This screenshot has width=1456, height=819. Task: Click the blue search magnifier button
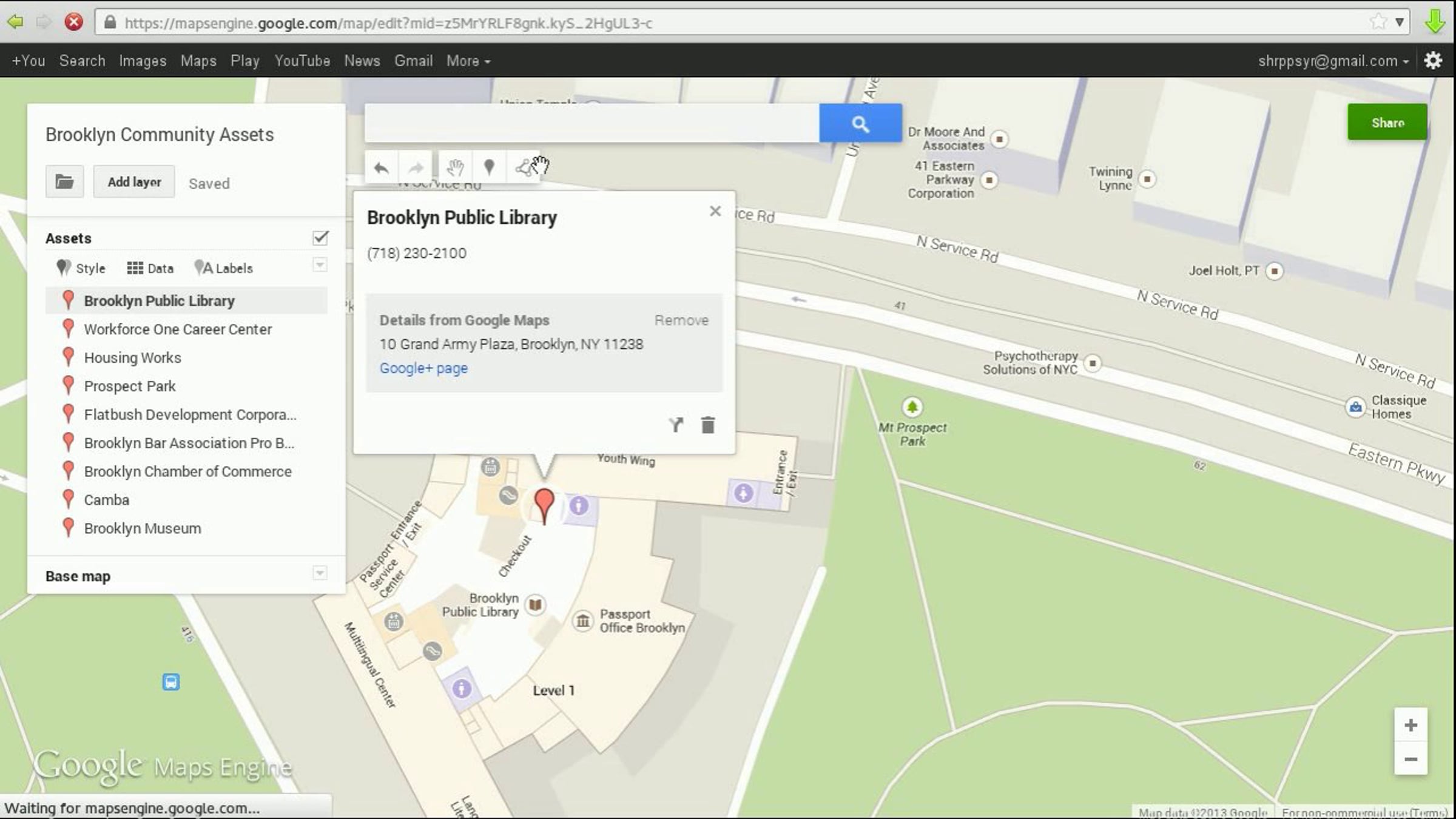pyautogui.click(x=860, y=124)
